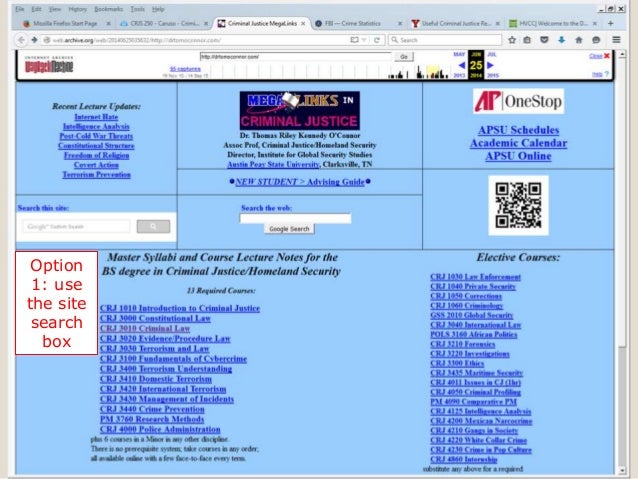Open the History menu
The width and height of the screenshot is (638, 479).
click(x=77, y=9)
